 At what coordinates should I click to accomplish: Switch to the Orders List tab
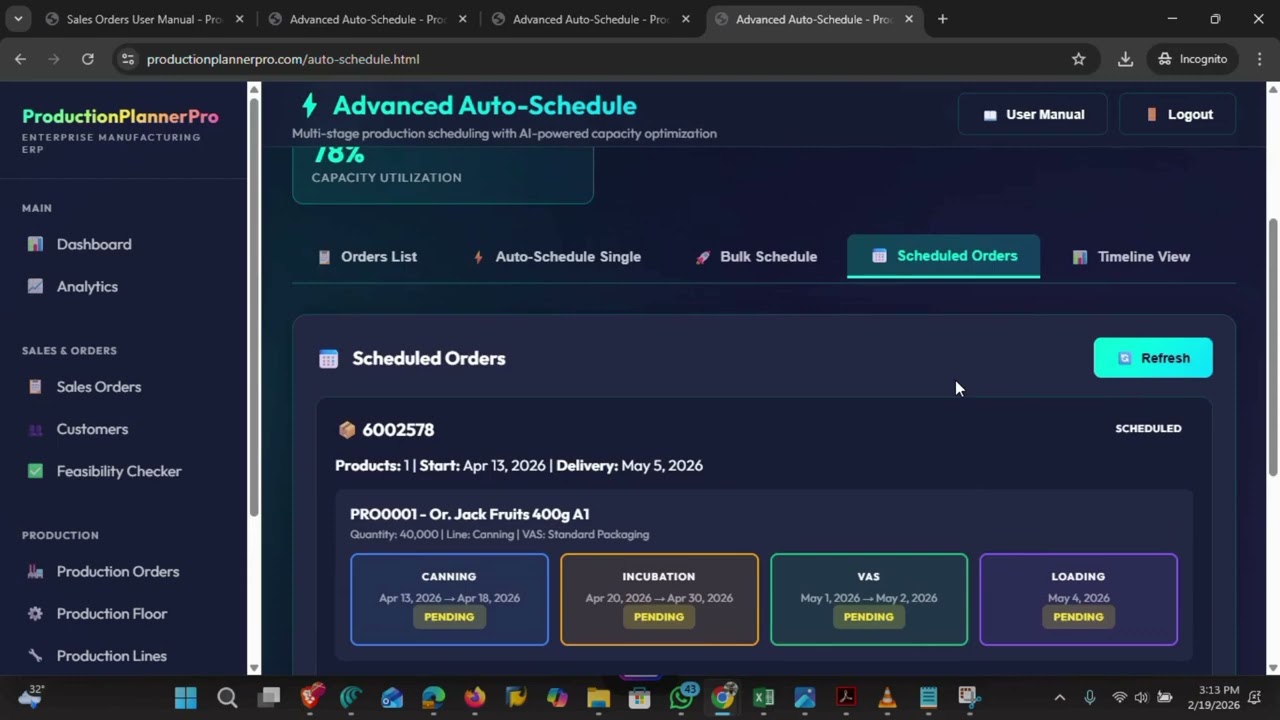367,257
